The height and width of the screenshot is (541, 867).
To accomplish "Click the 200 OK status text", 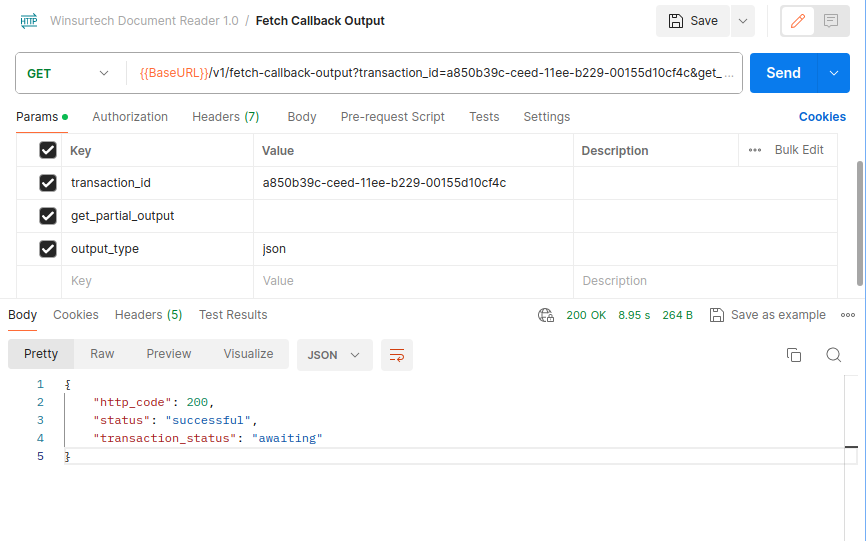I will pos(586,315).
